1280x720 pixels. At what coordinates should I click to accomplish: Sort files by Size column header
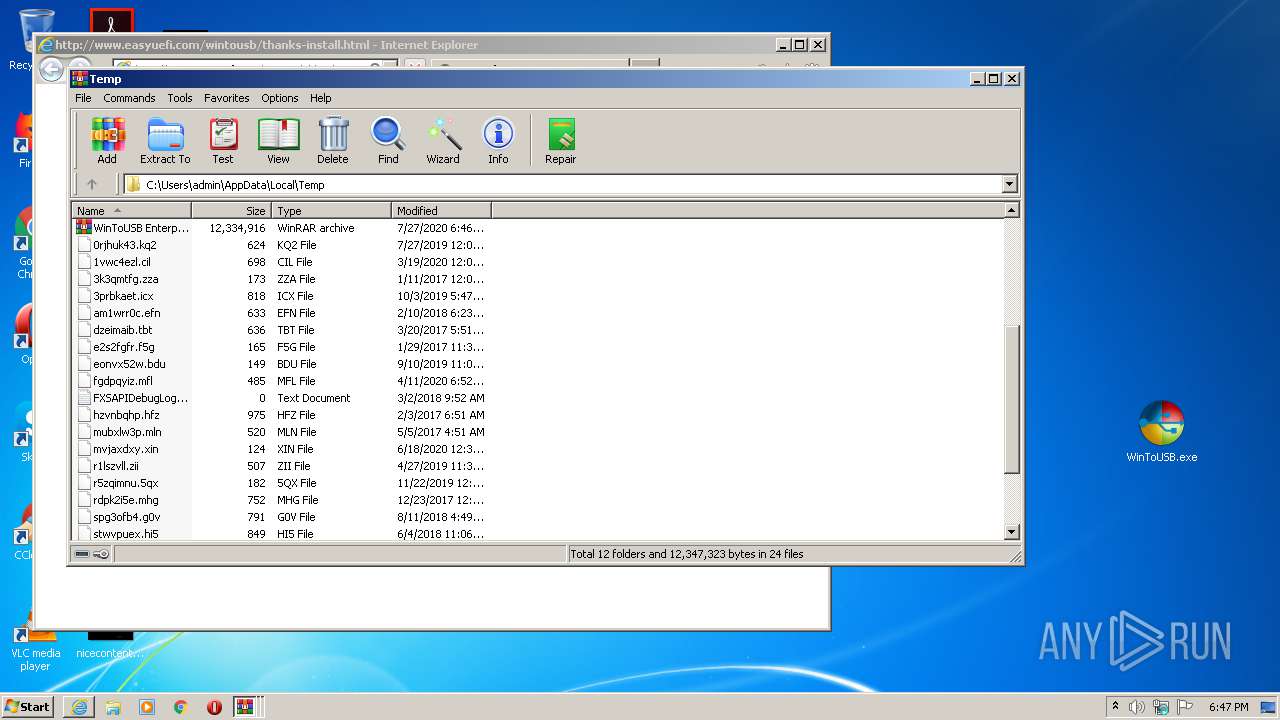231,211
